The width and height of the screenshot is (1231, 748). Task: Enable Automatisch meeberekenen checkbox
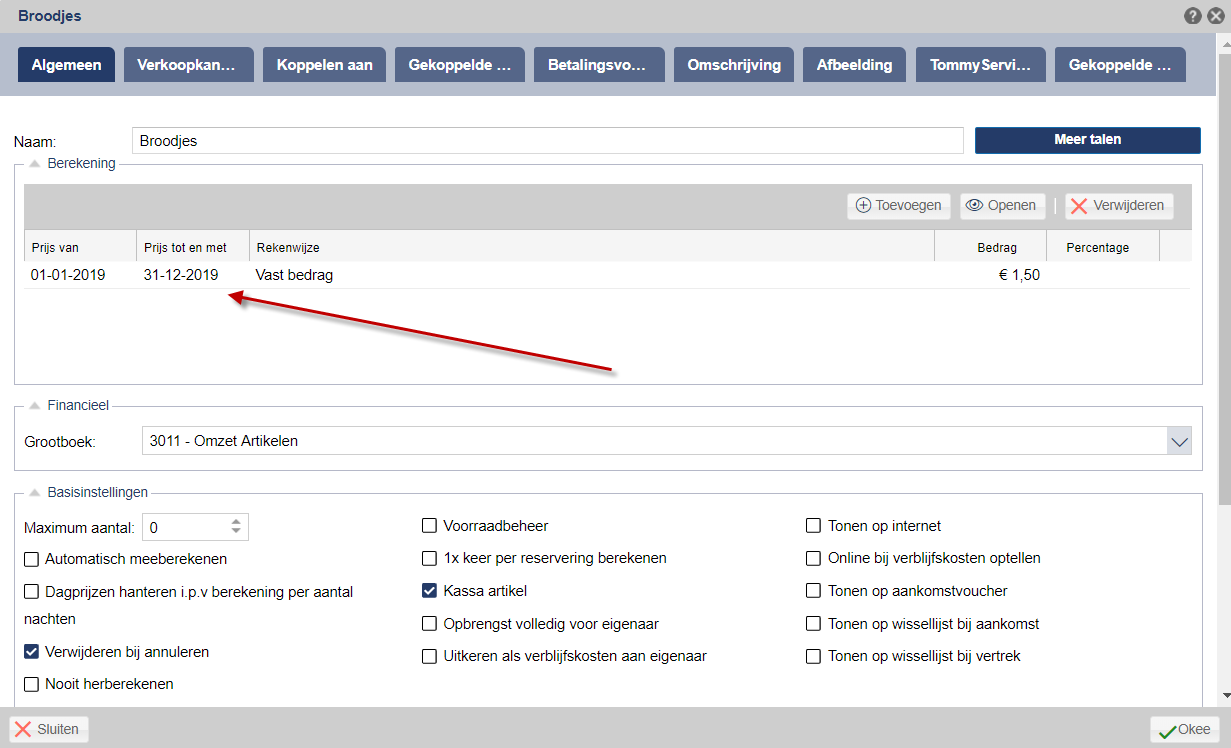32,559
